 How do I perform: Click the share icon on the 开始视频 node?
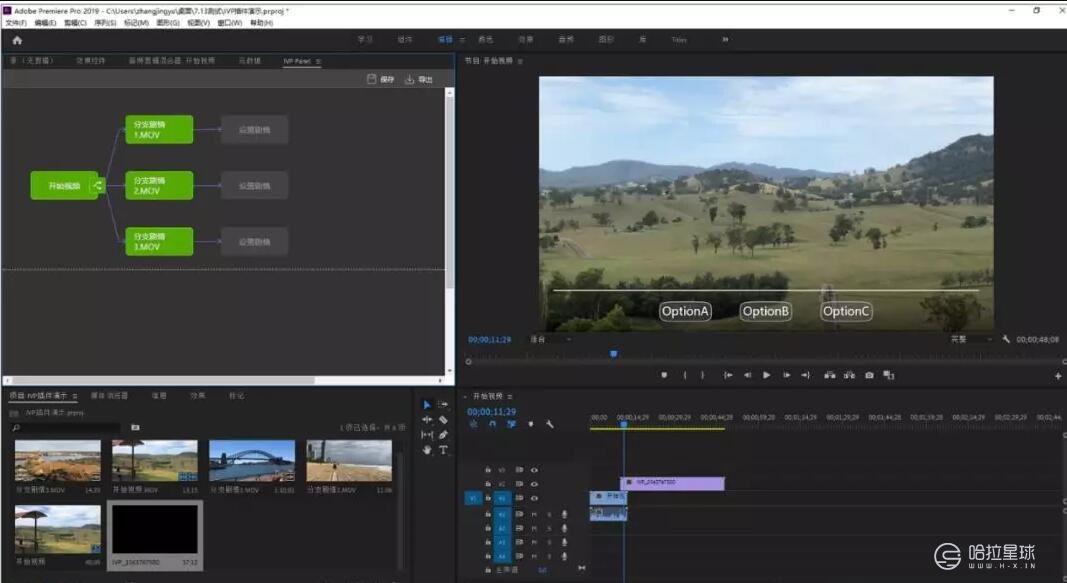point(97,186)
